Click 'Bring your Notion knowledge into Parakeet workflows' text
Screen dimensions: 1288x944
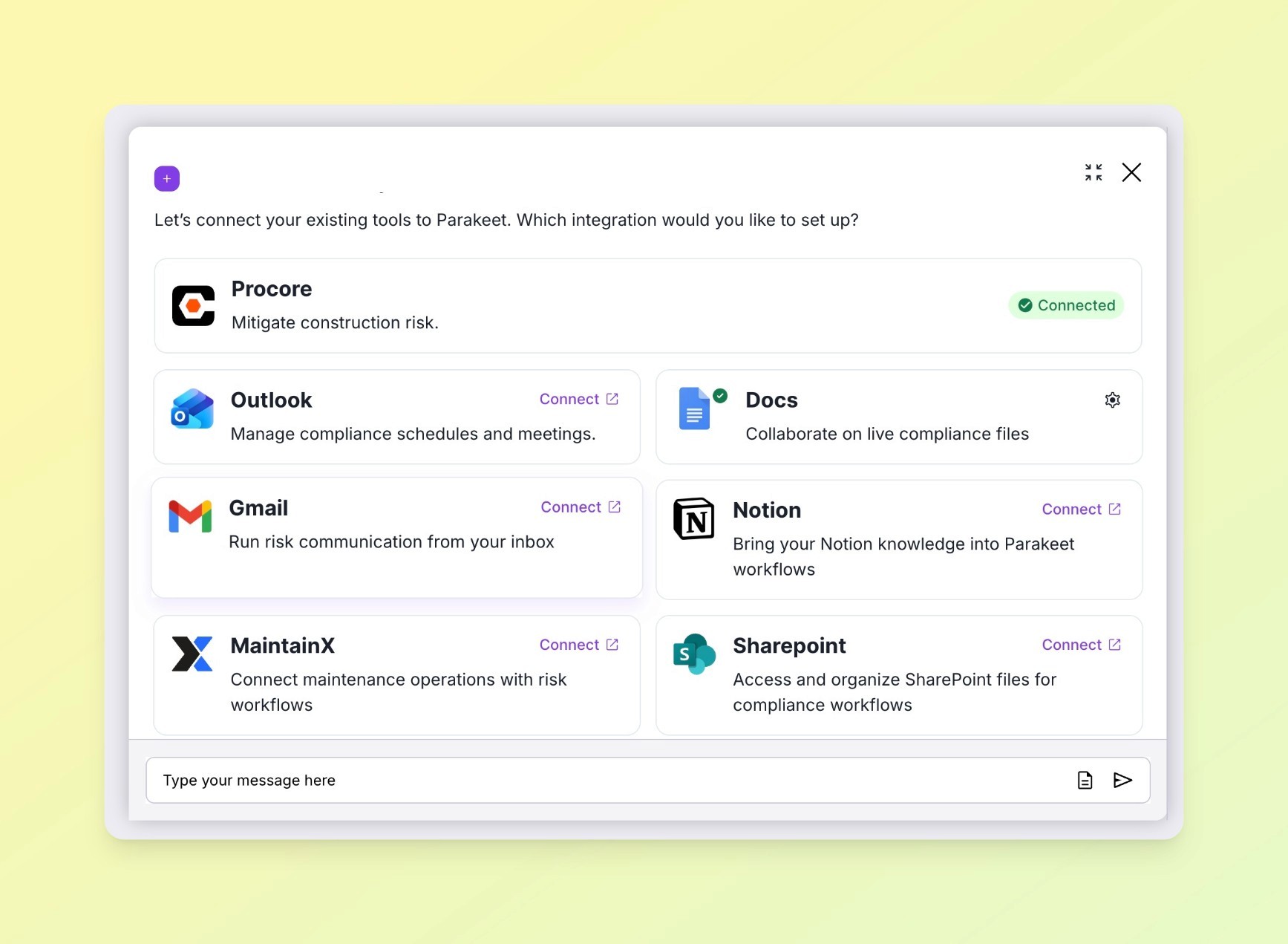point(903,556)
